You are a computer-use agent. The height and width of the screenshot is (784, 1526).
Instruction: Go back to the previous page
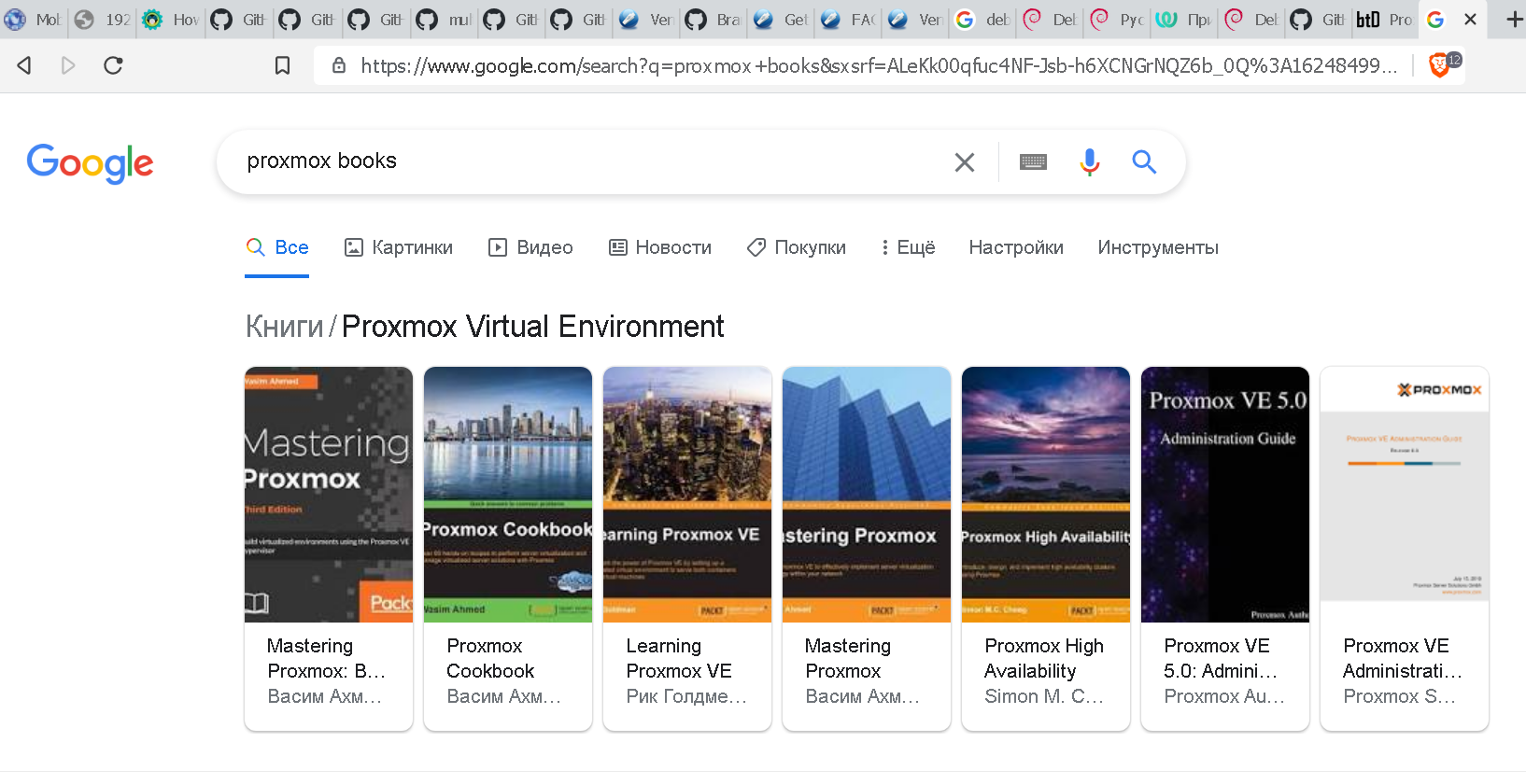(25, 65)
